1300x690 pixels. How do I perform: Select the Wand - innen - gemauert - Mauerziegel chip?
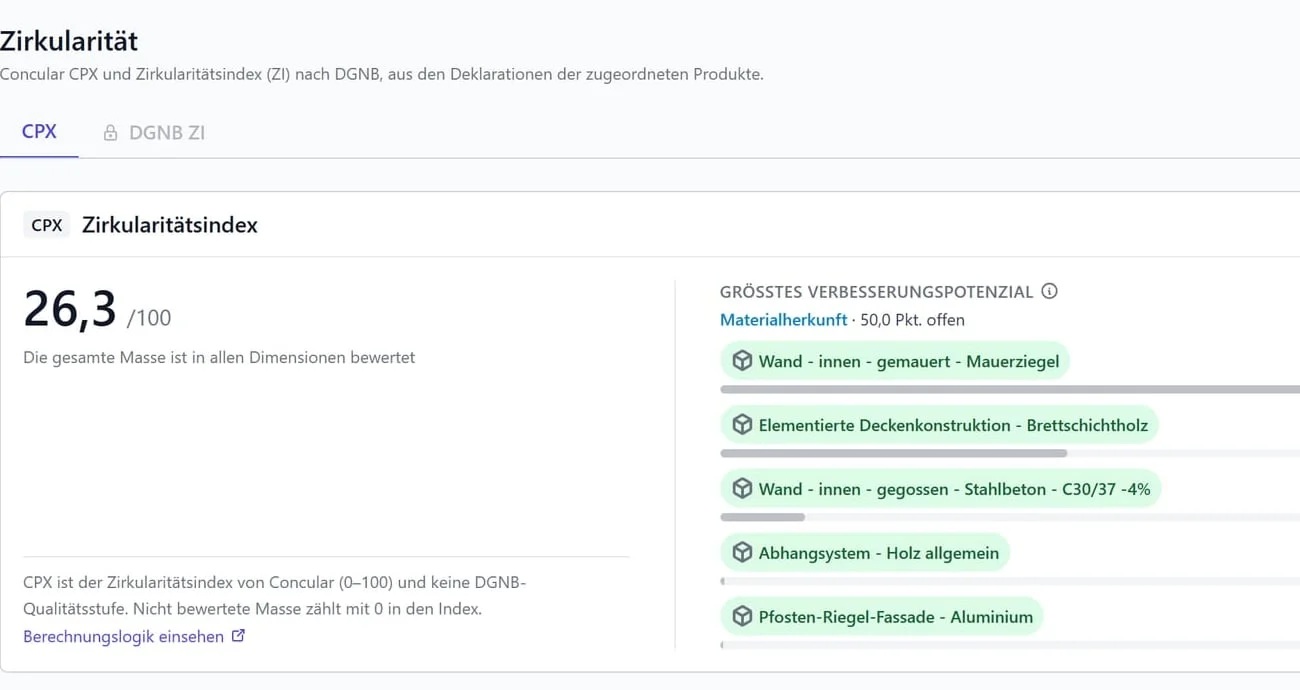[895, 361]
